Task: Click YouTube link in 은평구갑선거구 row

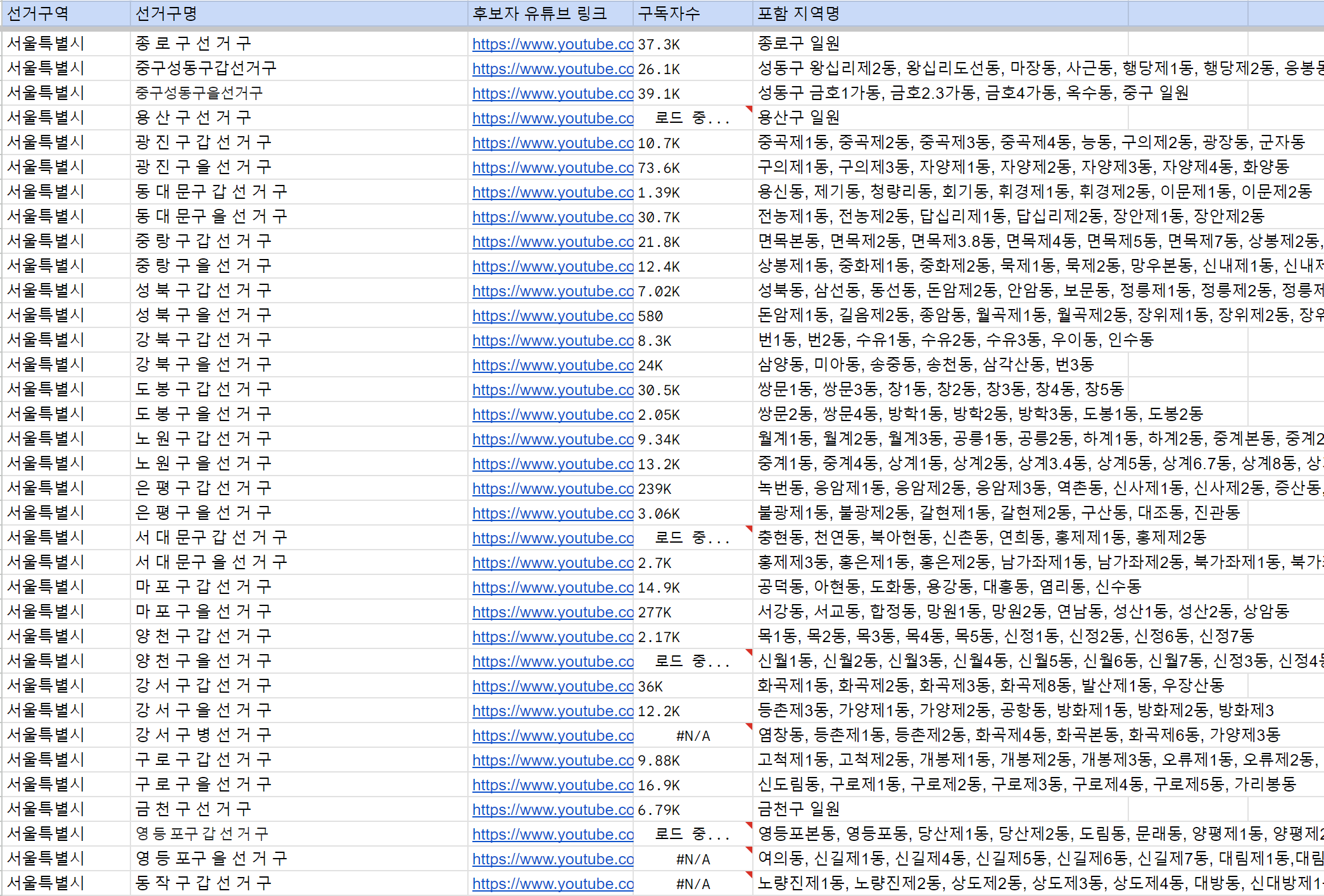Action: coord(552,489)
